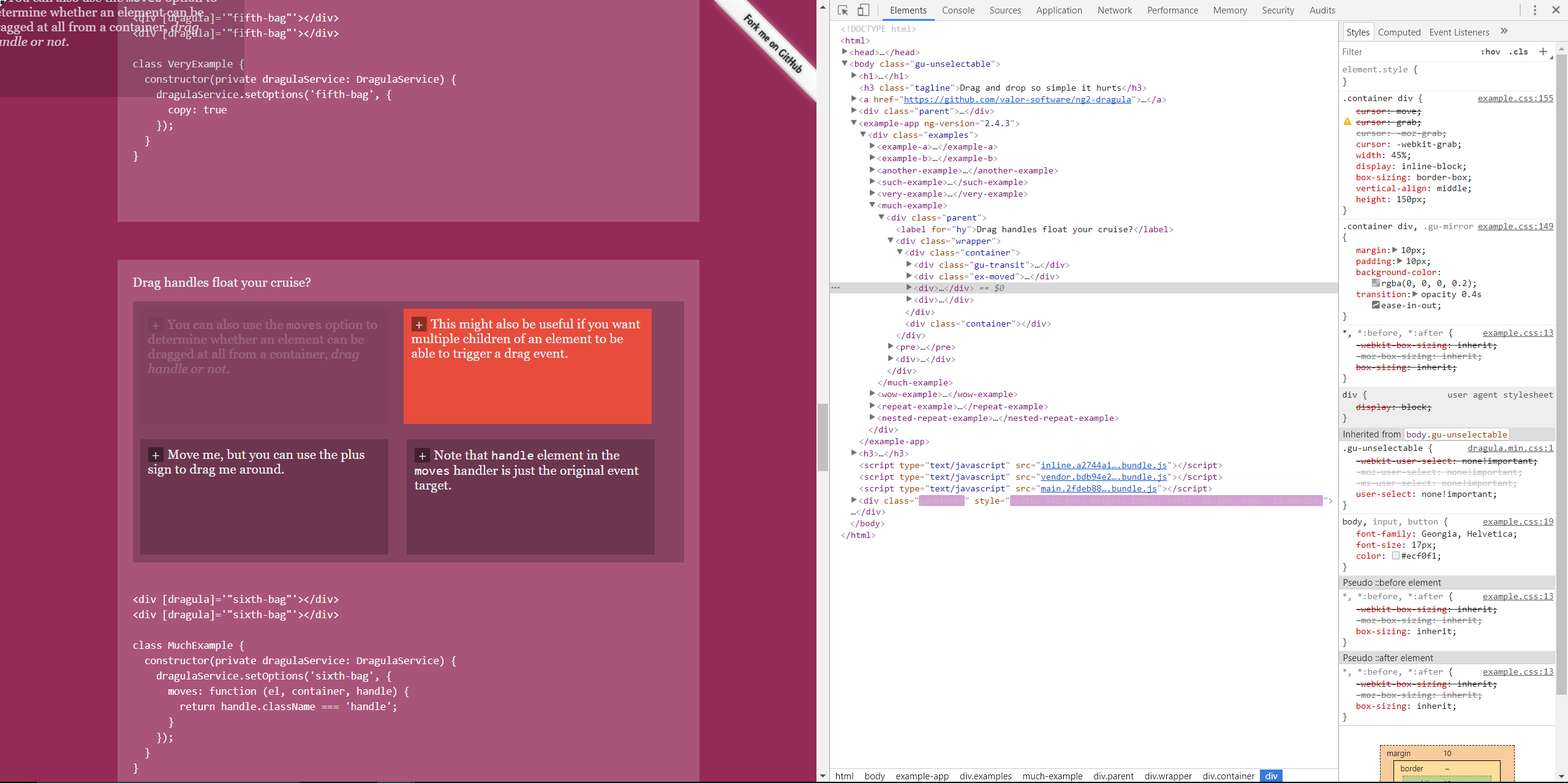Viewport: 1568px width, 783px height.
Task: Open the Computed styles tab
Action: point(1400,31)
